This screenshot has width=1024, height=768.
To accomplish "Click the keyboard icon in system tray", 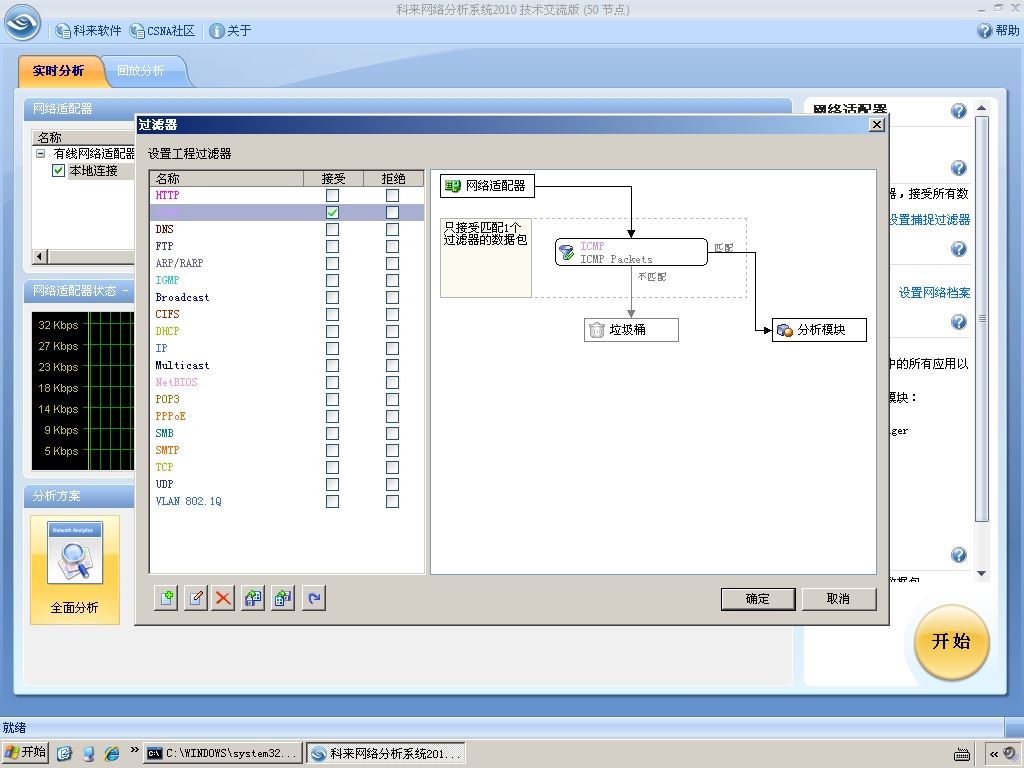I will point(961,754).
